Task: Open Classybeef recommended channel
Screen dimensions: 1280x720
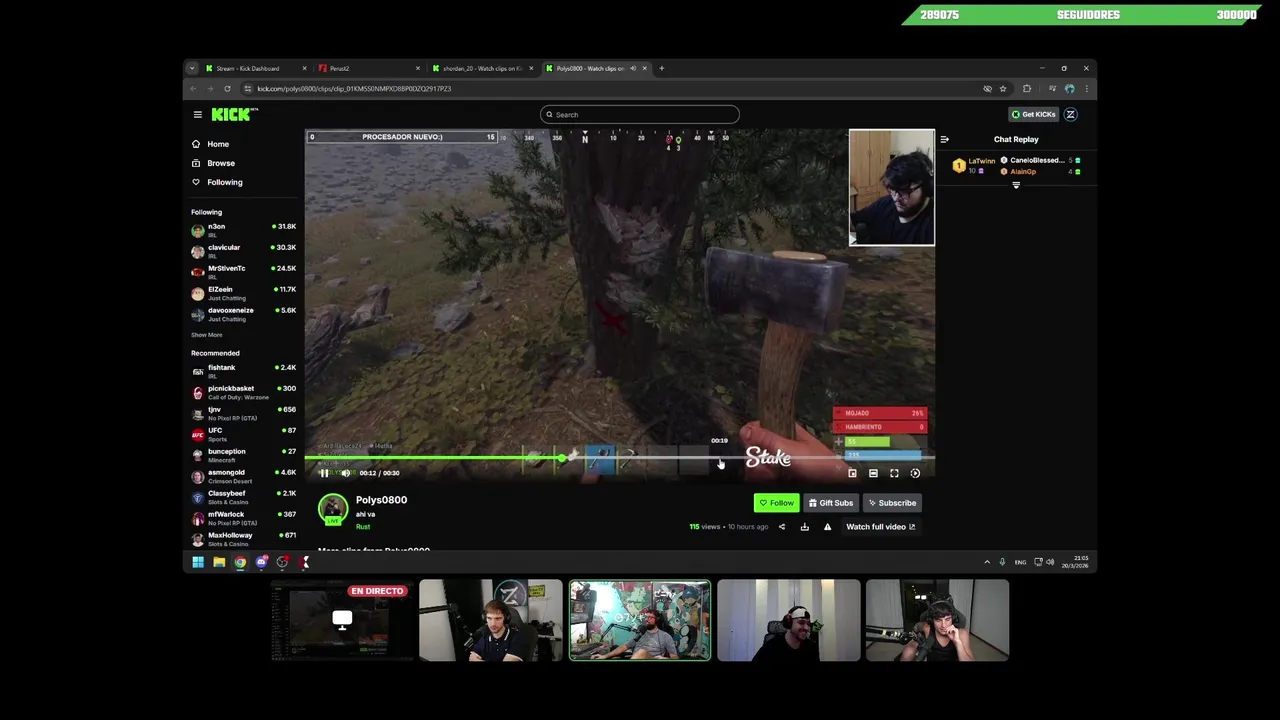Action: [243, 497]
